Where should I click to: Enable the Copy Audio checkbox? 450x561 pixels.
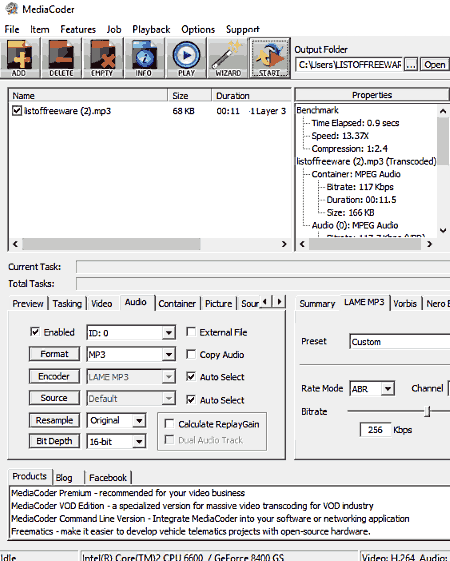tap(191, 354)
